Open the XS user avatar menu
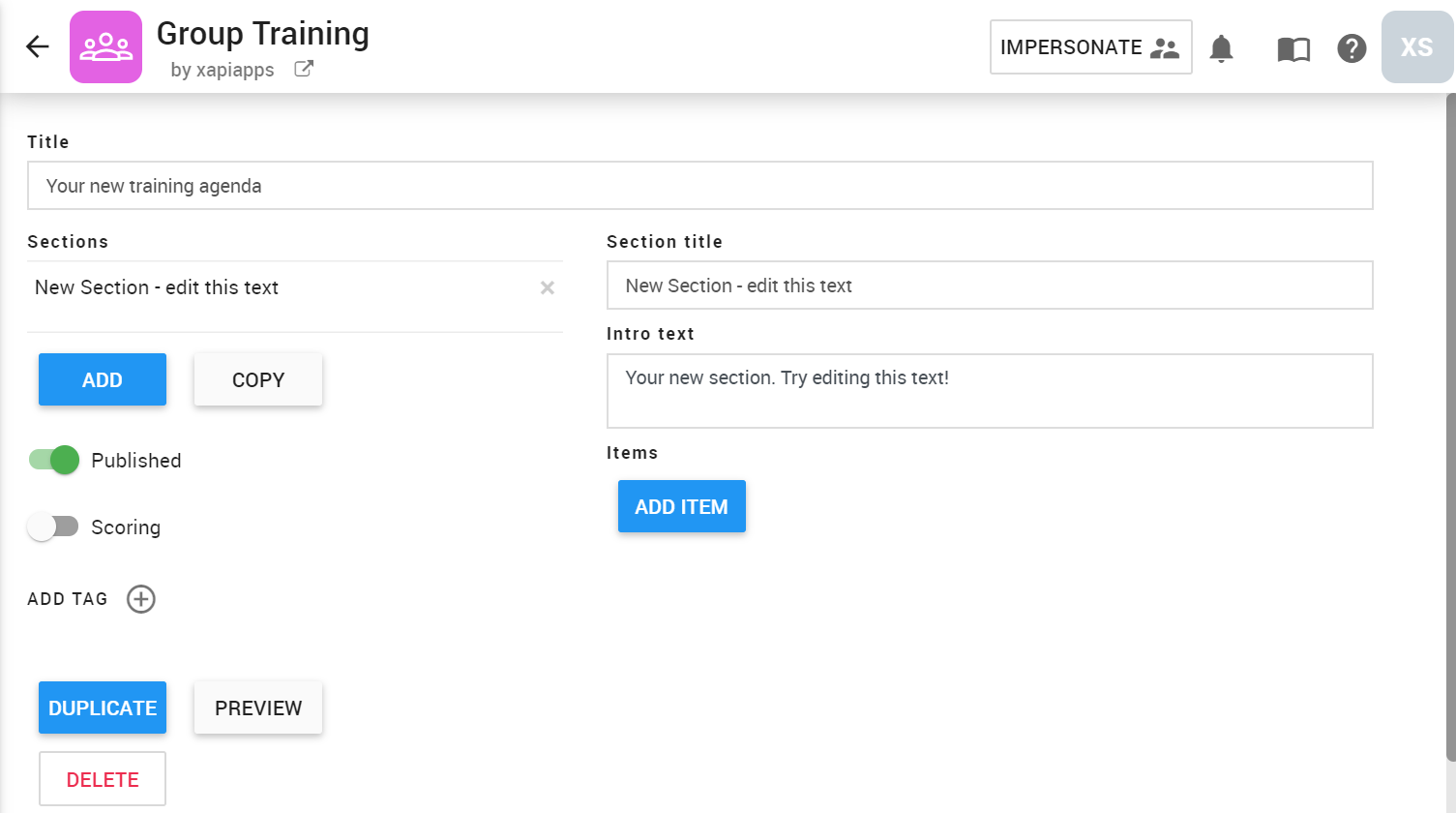 (x=1417, y=46)
